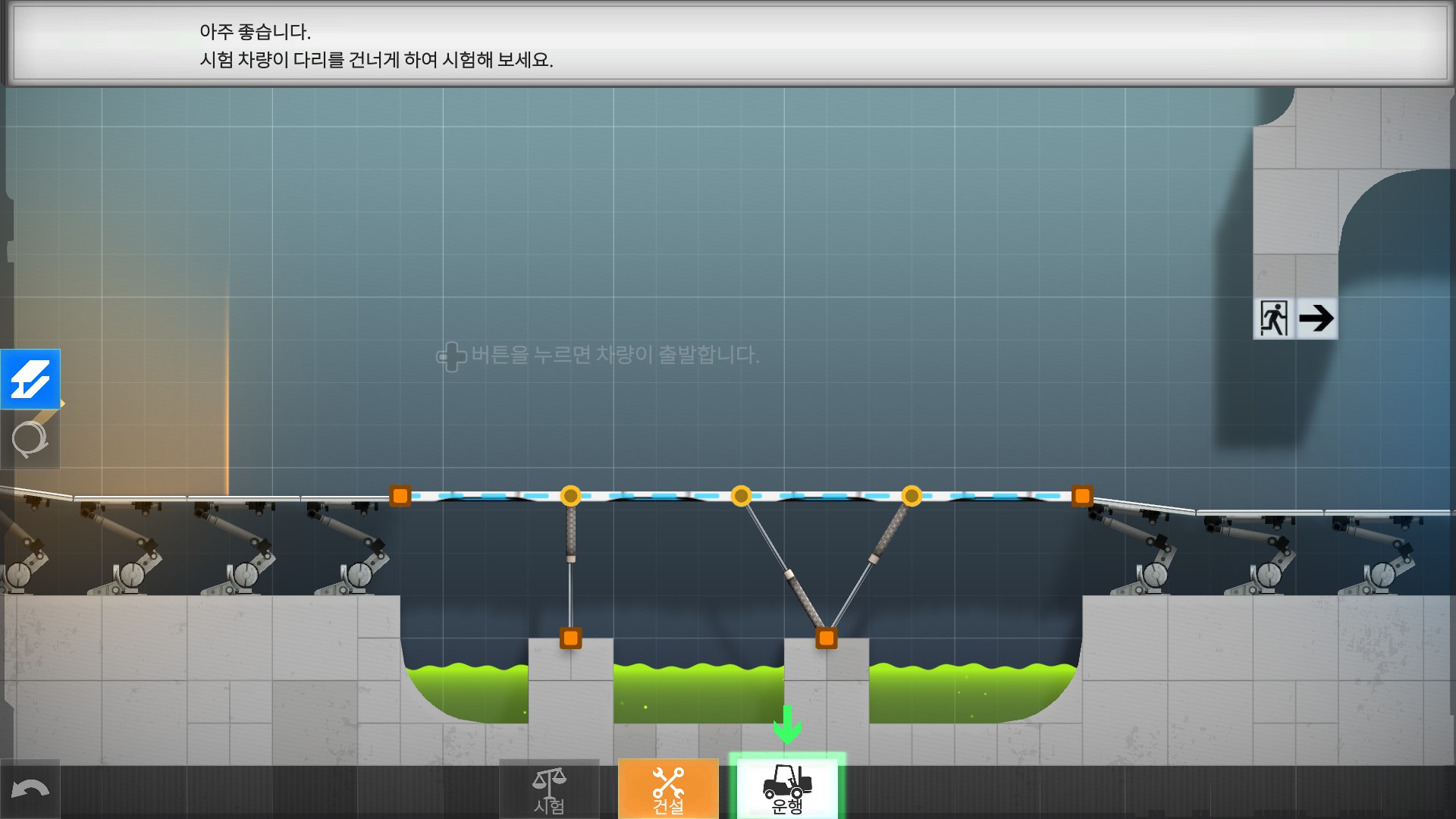The width and height of the screenshot is (1456, 819).
Task: Click the orange anchor on left pillar
Action: pyautogui.click(x=570, y=638)
